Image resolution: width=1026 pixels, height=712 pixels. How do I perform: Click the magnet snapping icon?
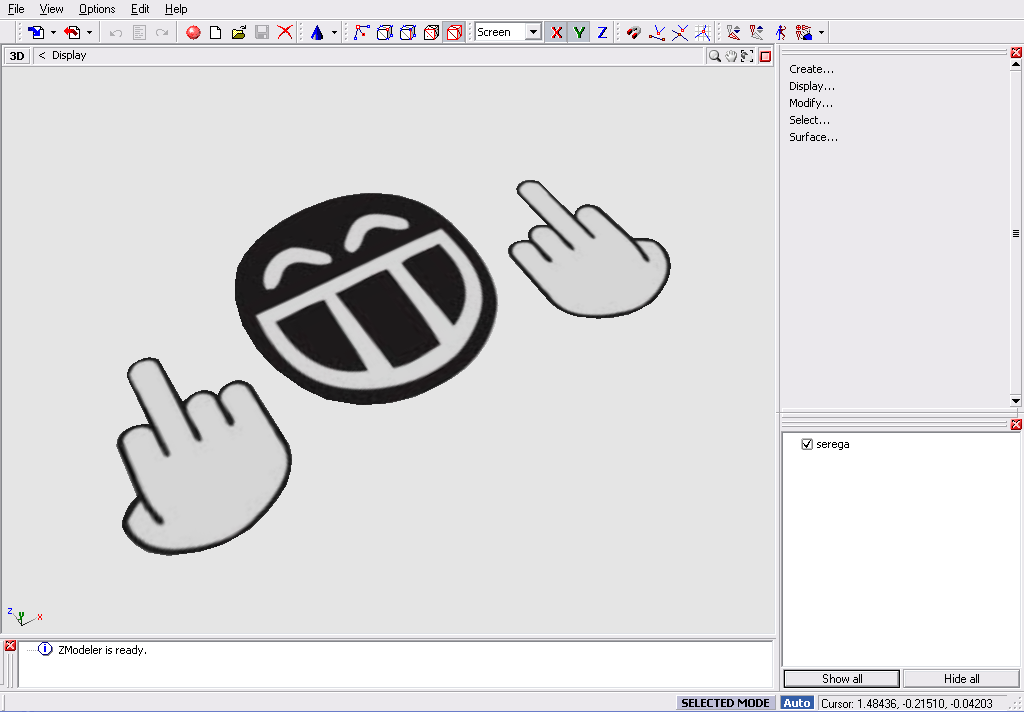(x=633, y=32)
